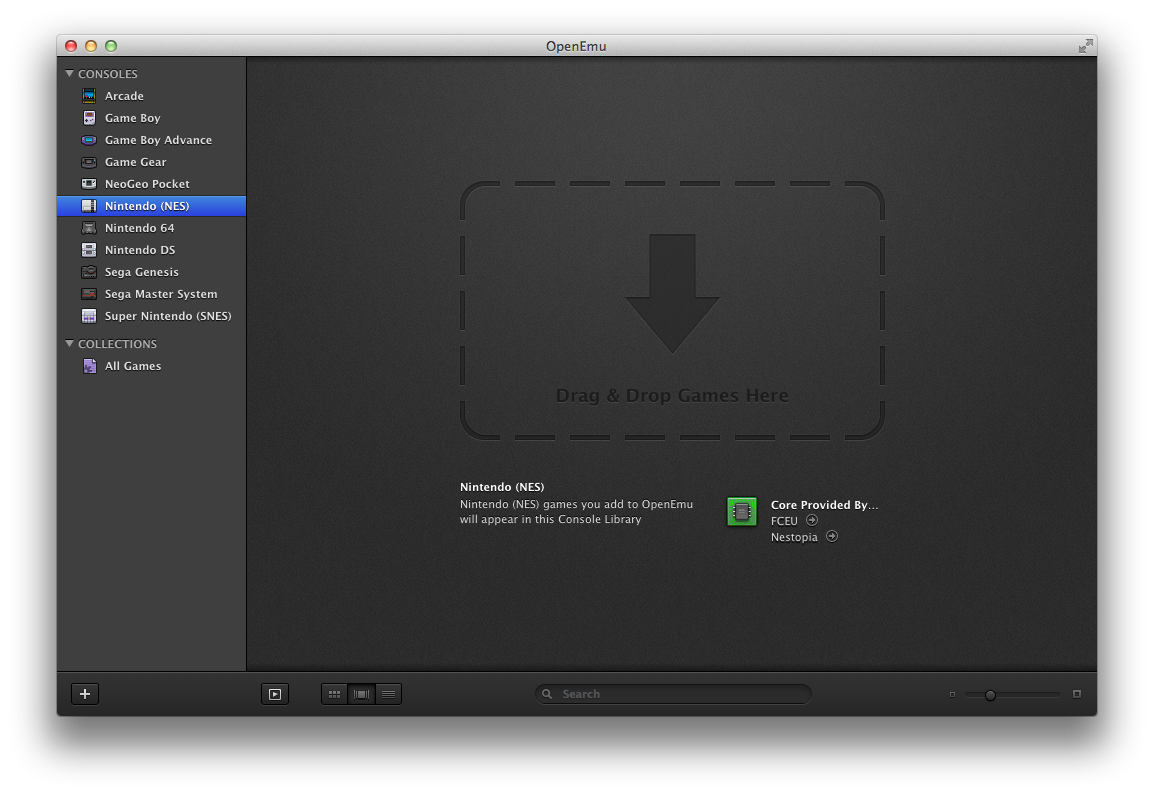Select Nintendo DS in the sidebar
The width and height of the screenshot is (1154, 795).
152,250
